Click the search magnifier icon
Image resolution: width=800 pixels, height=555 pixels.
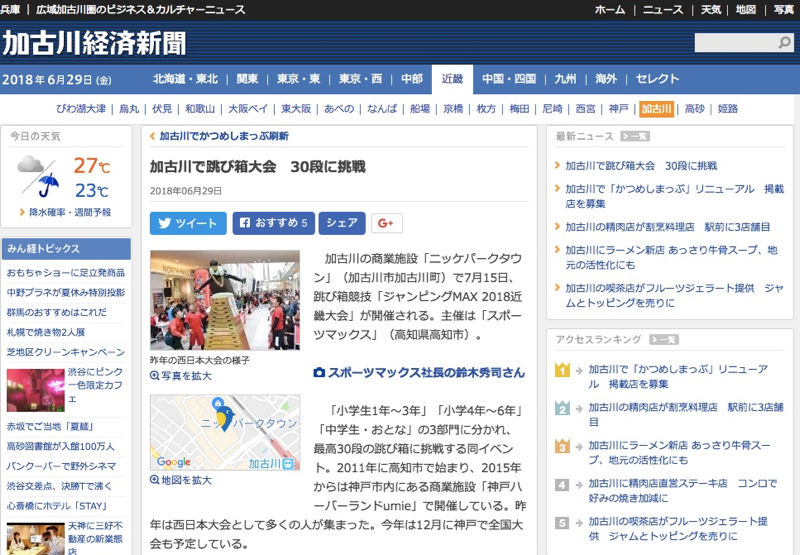tap(785, 42)
